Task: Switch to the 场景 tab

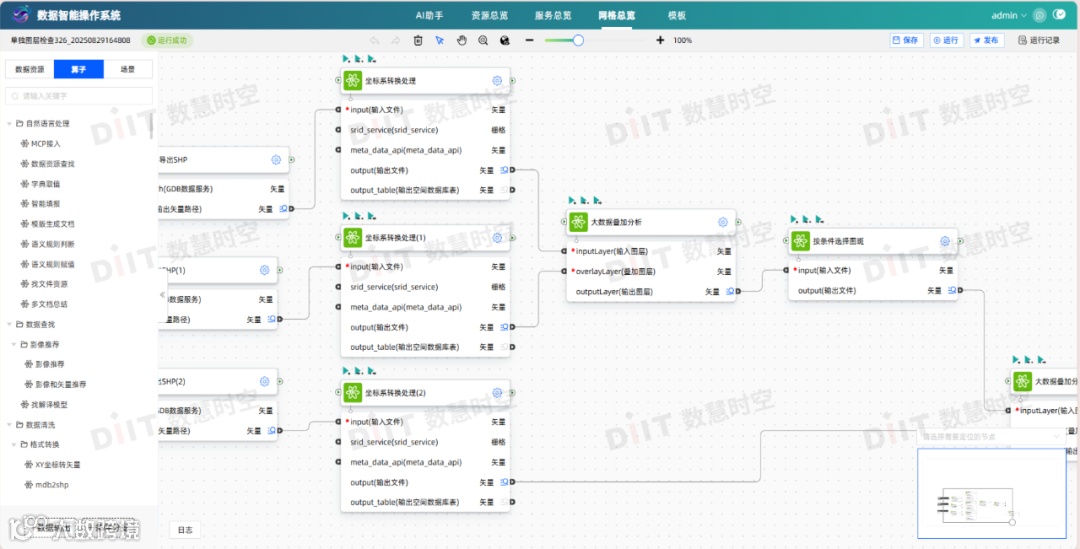Action: click(x=127, y=69)
